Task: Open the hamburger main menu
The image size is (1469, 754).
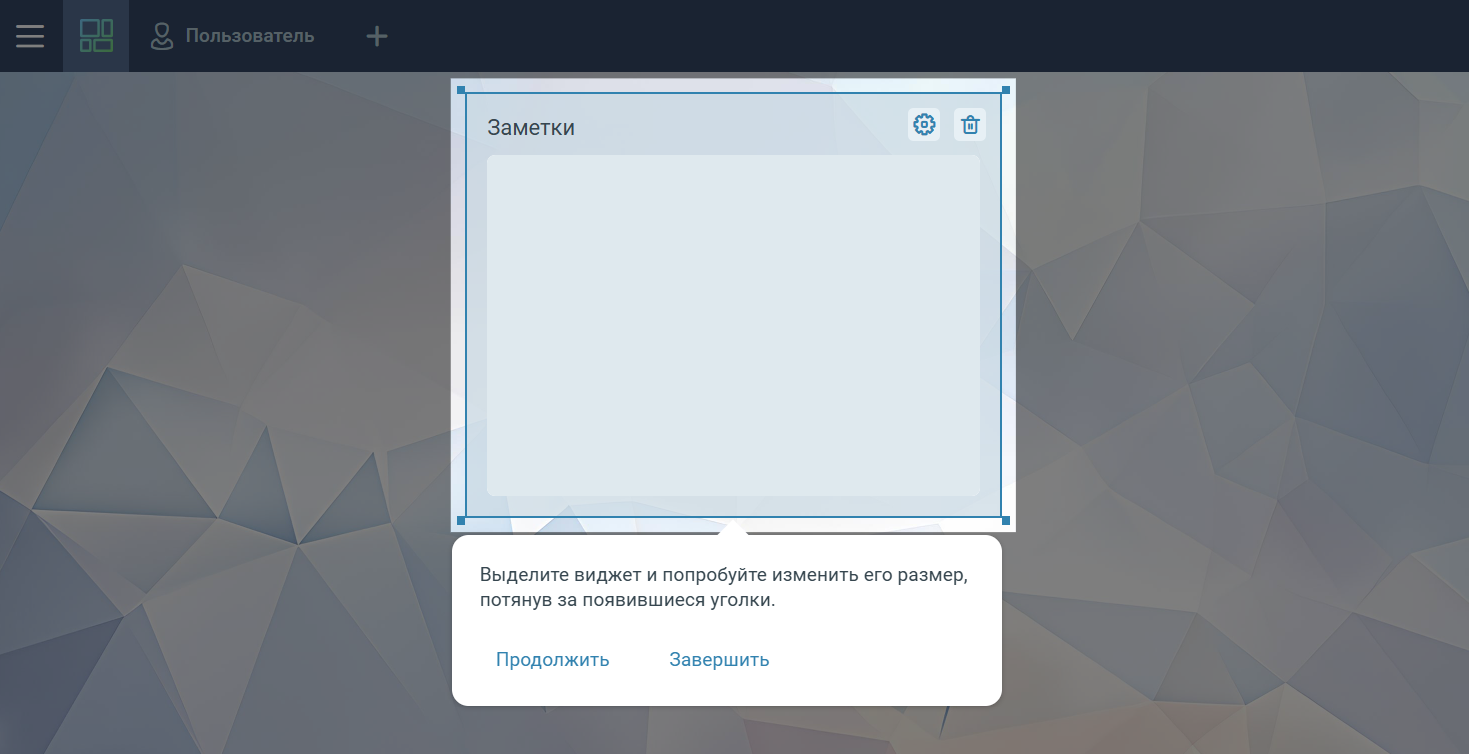Action: coord(30,36)
